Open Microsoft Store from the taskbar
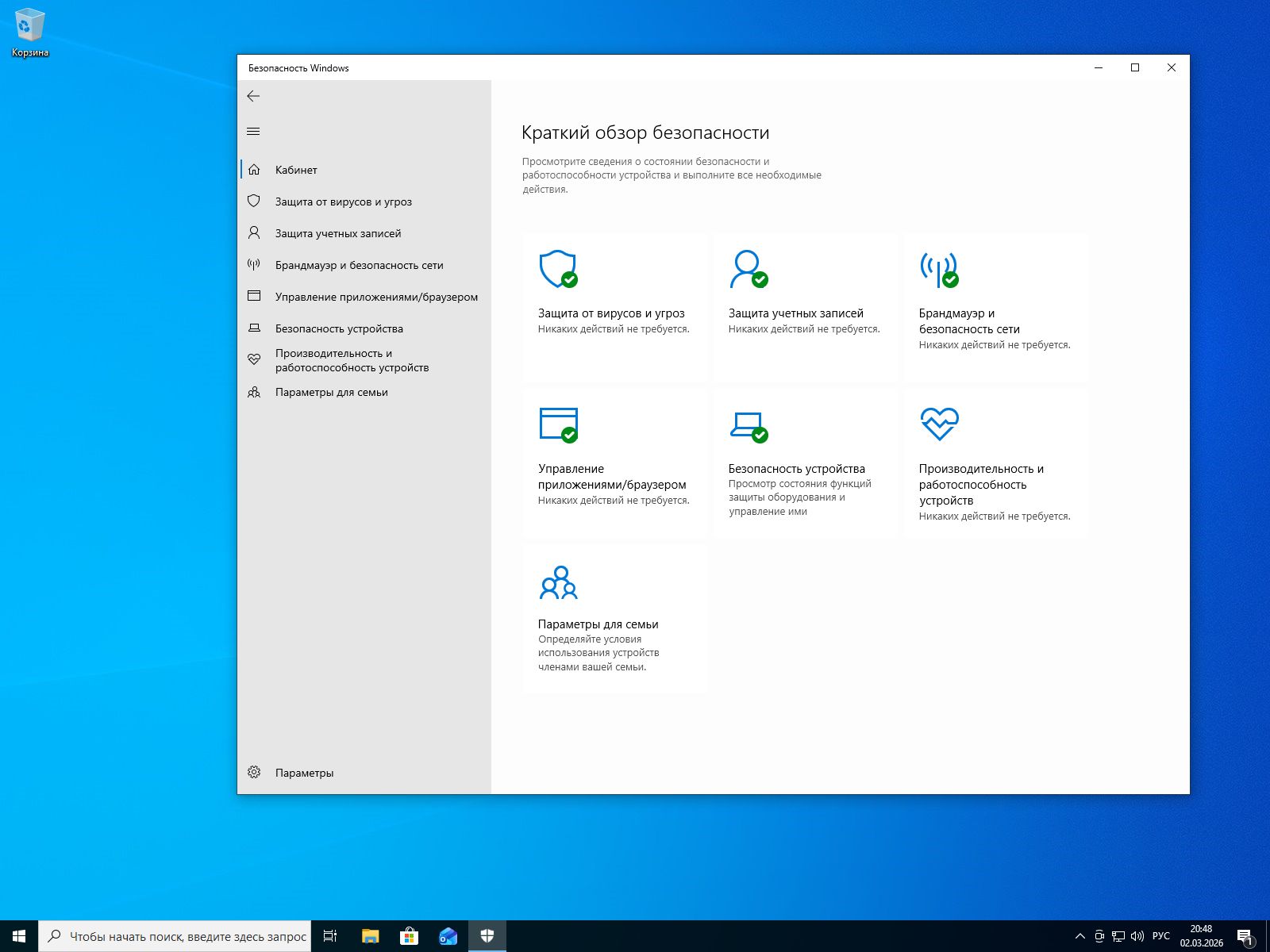The height and width of the screenshot is (952, 1270). coord(408,936)
